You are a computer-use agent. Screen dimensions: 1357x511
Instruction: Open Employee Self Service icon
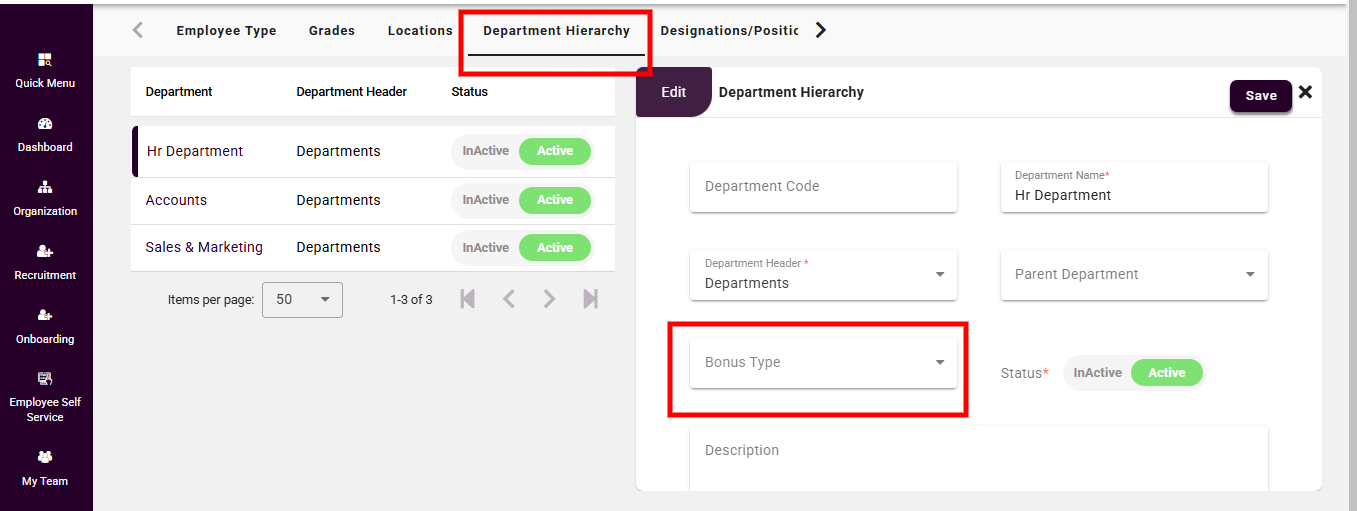[45, 379]
